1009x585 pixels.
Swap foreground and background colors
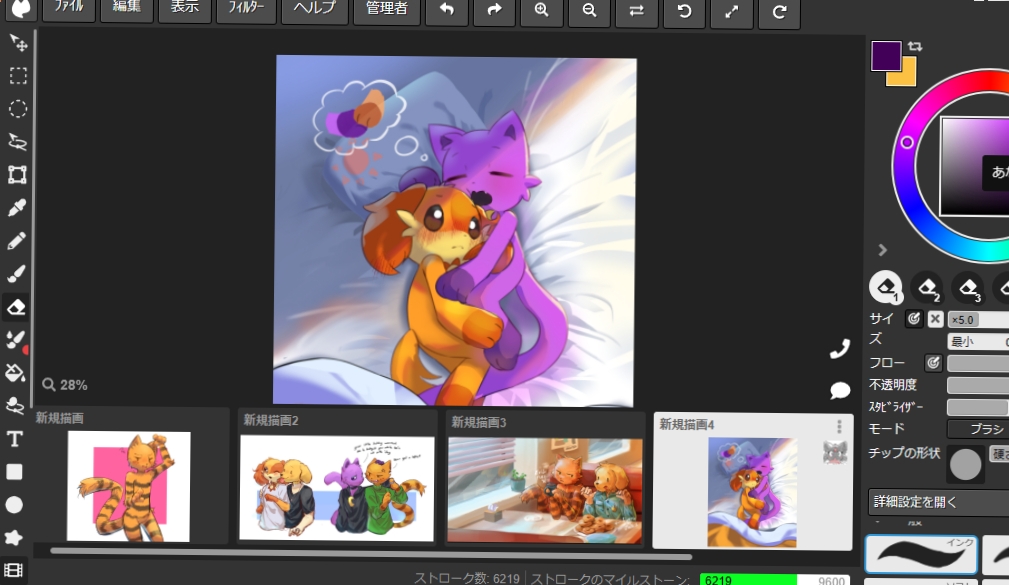pos(915,46)
